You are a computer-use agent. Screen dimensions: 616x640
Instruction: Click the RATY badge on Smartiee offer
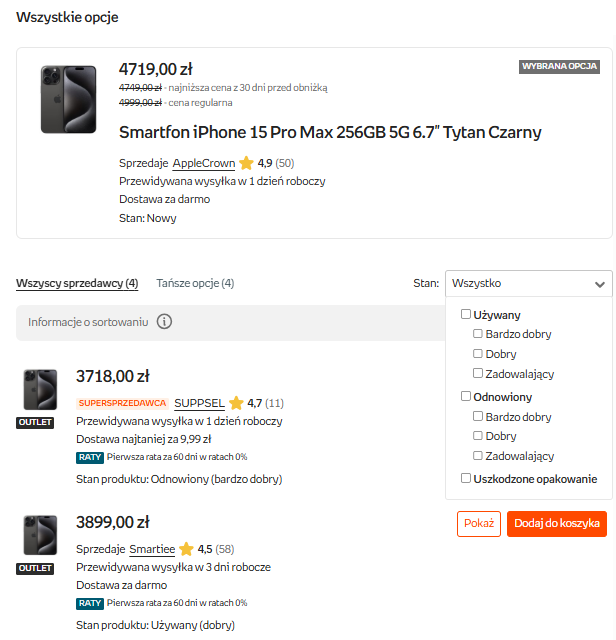pyautogui.click(x=90, y=603)
